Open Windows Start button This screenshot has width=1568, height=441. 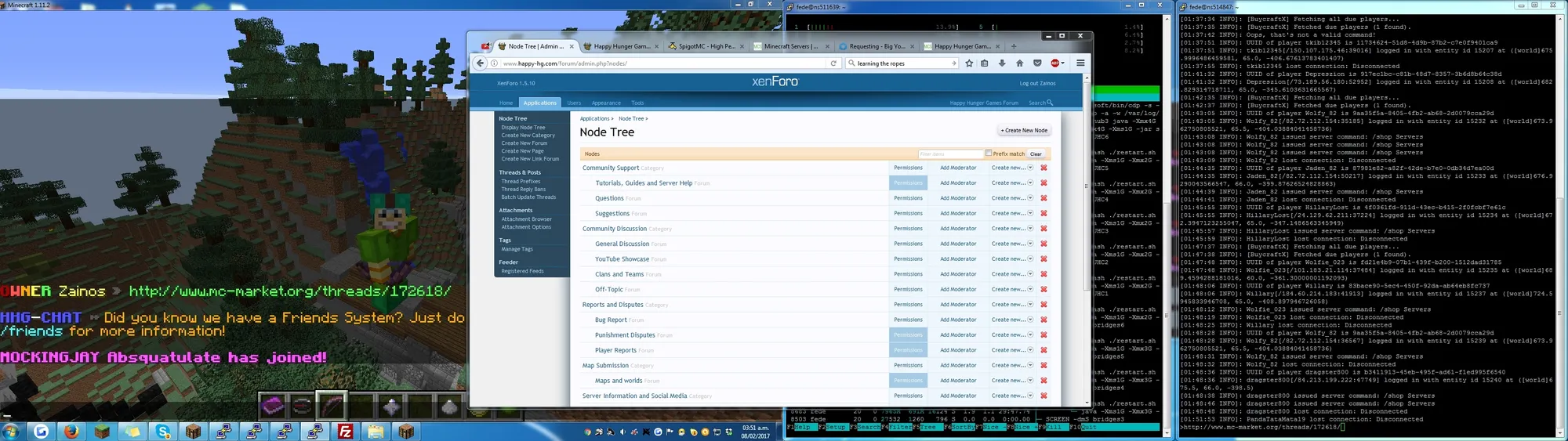[x=12, y=432]
